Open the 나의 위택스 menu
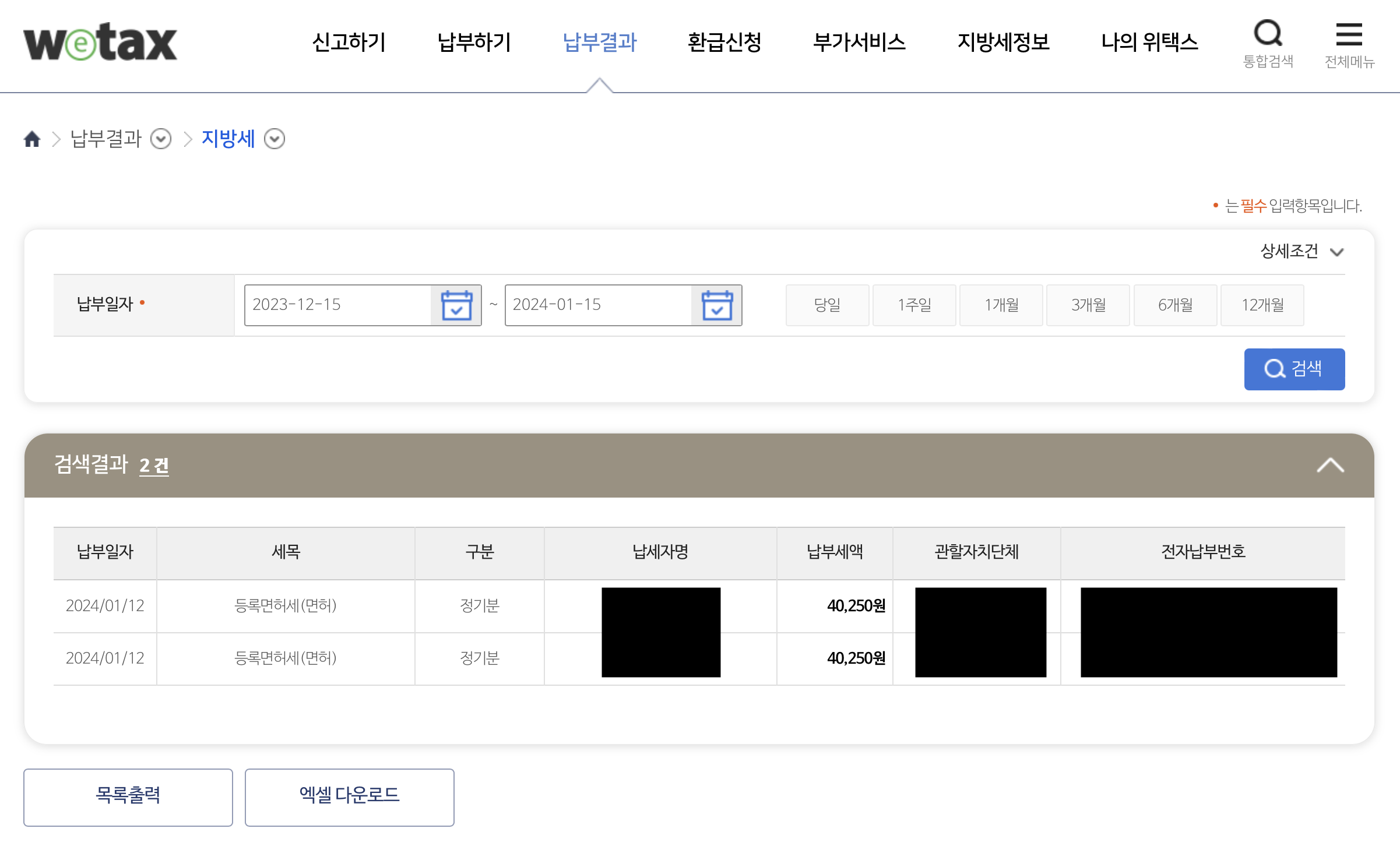This screenshot has height=853, width=1400. [1149, 42]
